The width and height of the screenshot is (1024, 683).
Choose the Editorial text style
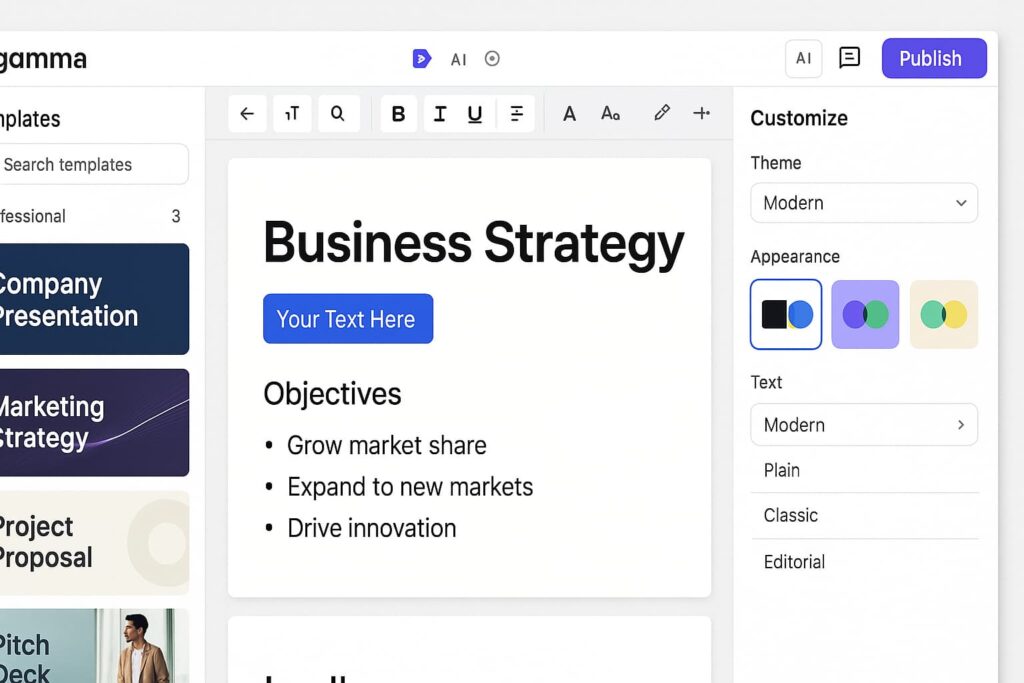coord(864,562)
